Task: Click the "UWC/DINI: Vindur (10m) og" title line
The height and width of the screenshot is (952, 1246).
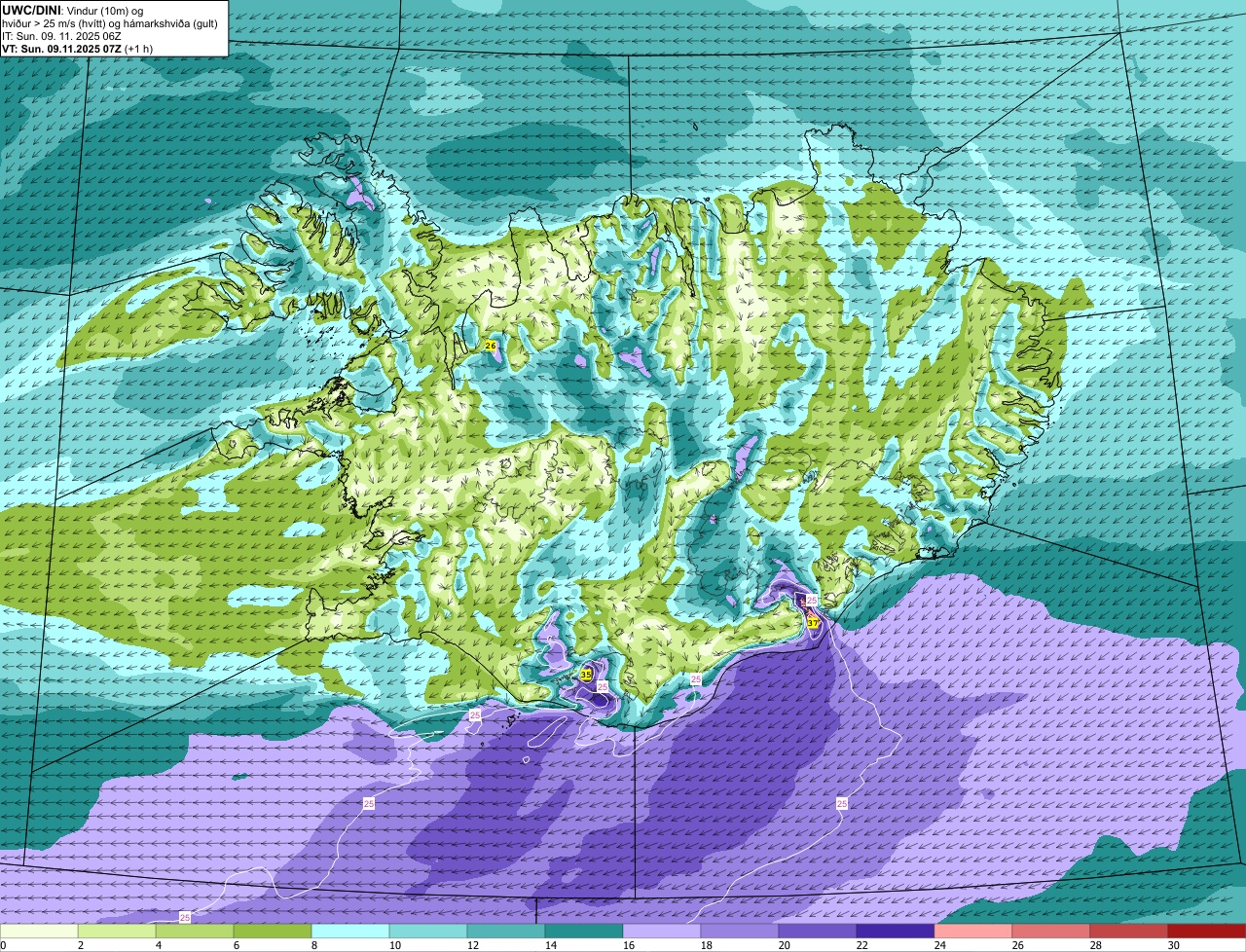Action: click(72, 10)
